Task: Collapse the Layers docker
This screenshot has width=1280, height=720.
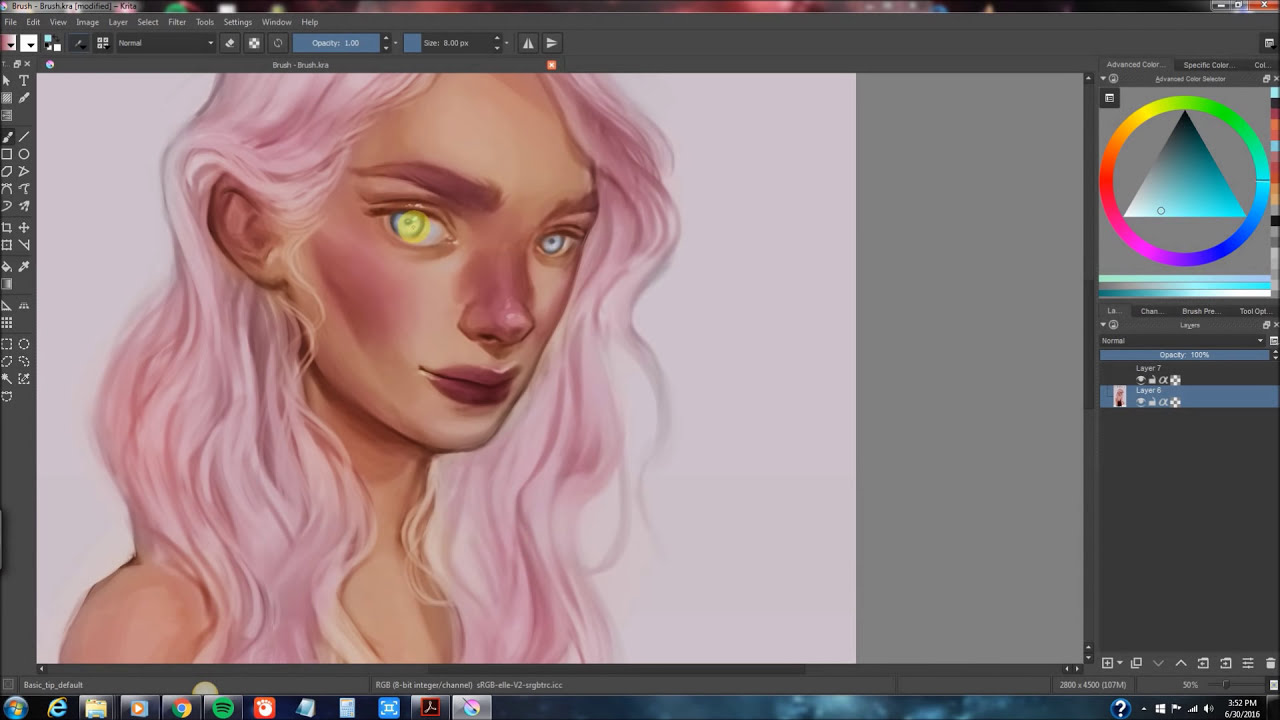Action: click(1104, 325)
